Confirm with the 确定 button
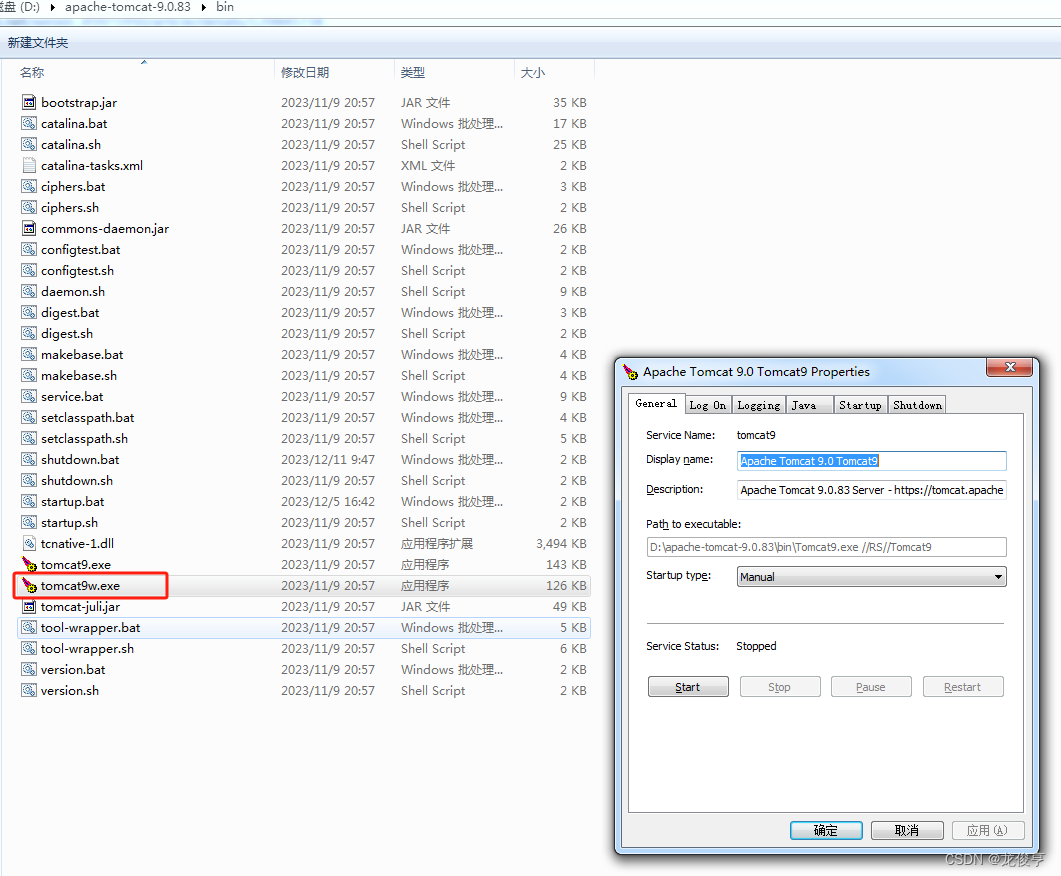The height and width of the screenshot is (876, 1061). 826,830
